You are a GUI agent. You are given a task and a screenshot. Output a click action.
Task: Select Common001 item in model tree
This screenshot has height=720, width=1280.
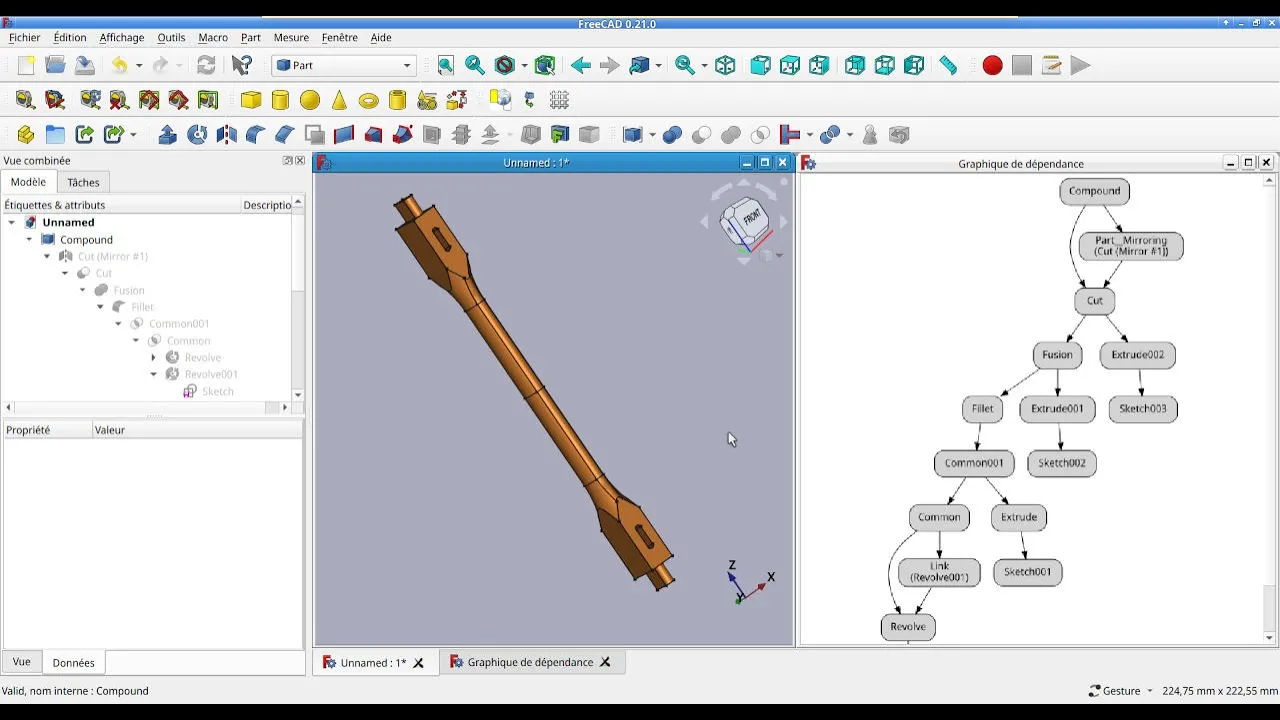click(x=179, y=323)
